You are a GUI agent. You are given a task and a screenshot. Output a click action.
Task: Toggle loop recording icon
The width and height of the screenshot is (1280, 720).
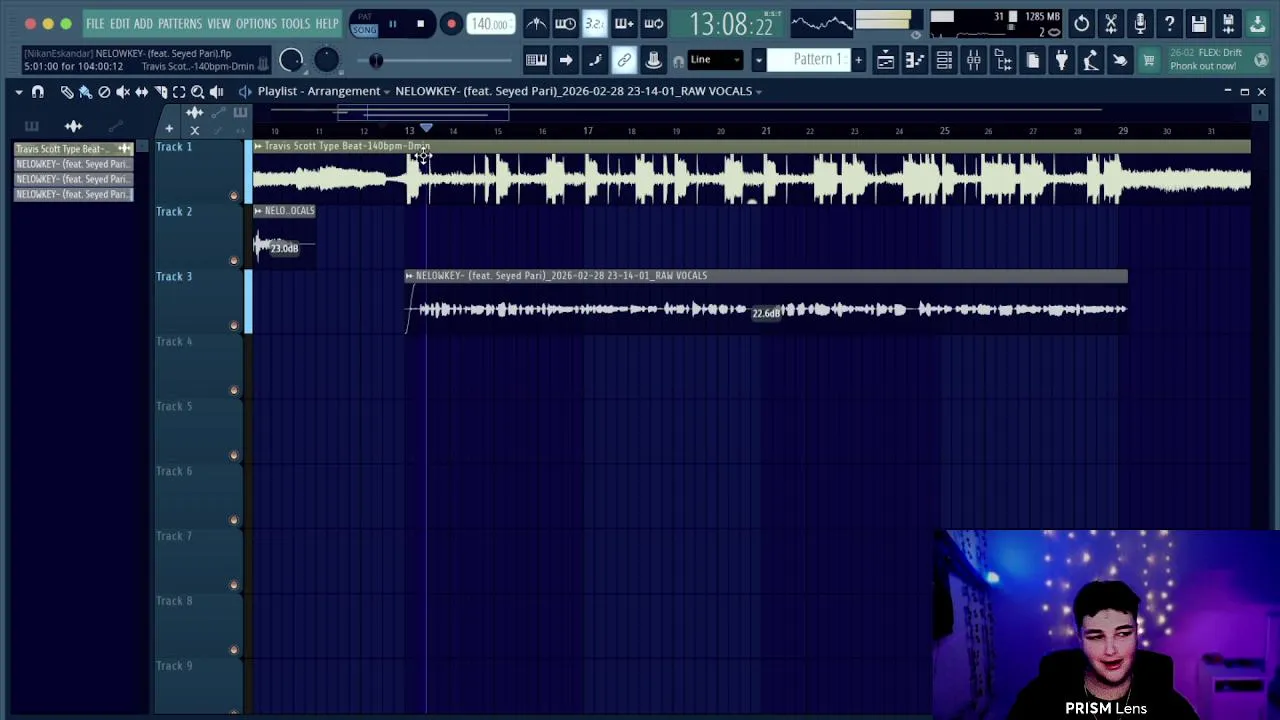[653, 23]
